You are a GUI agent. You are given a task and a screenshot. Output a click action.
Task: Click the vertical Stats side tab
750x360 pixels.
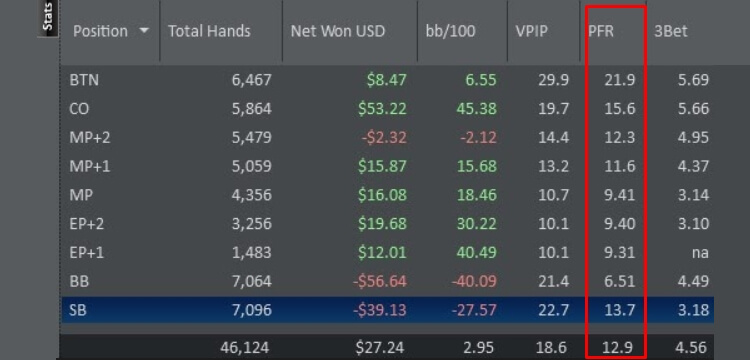click(x=48, y=18)
